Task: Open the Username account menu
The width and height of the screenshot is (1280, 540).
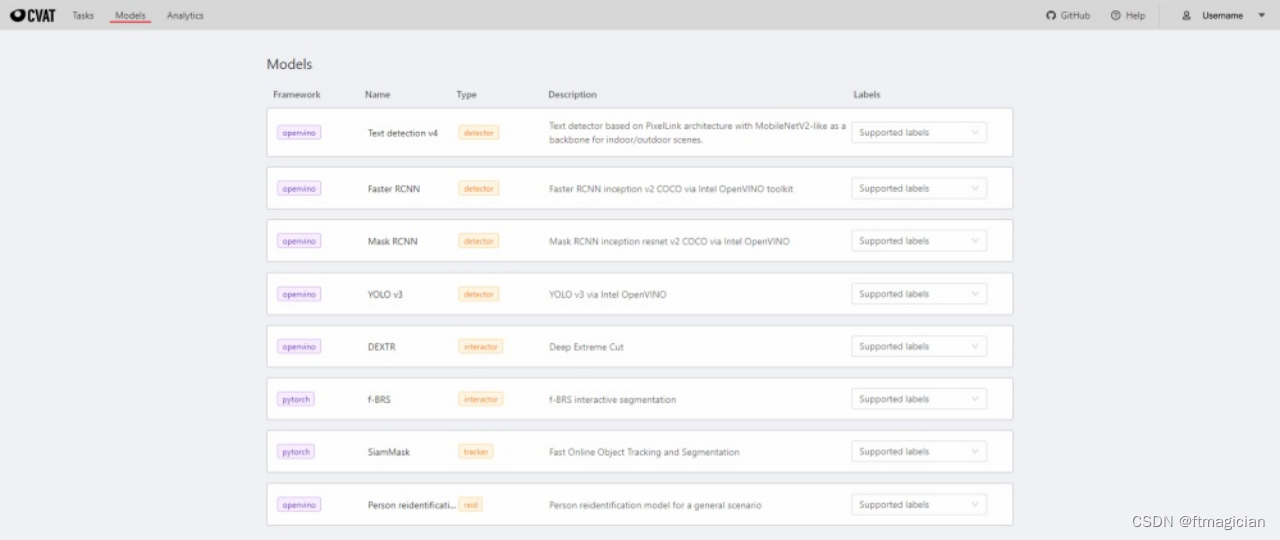Action: (1223, 16)
